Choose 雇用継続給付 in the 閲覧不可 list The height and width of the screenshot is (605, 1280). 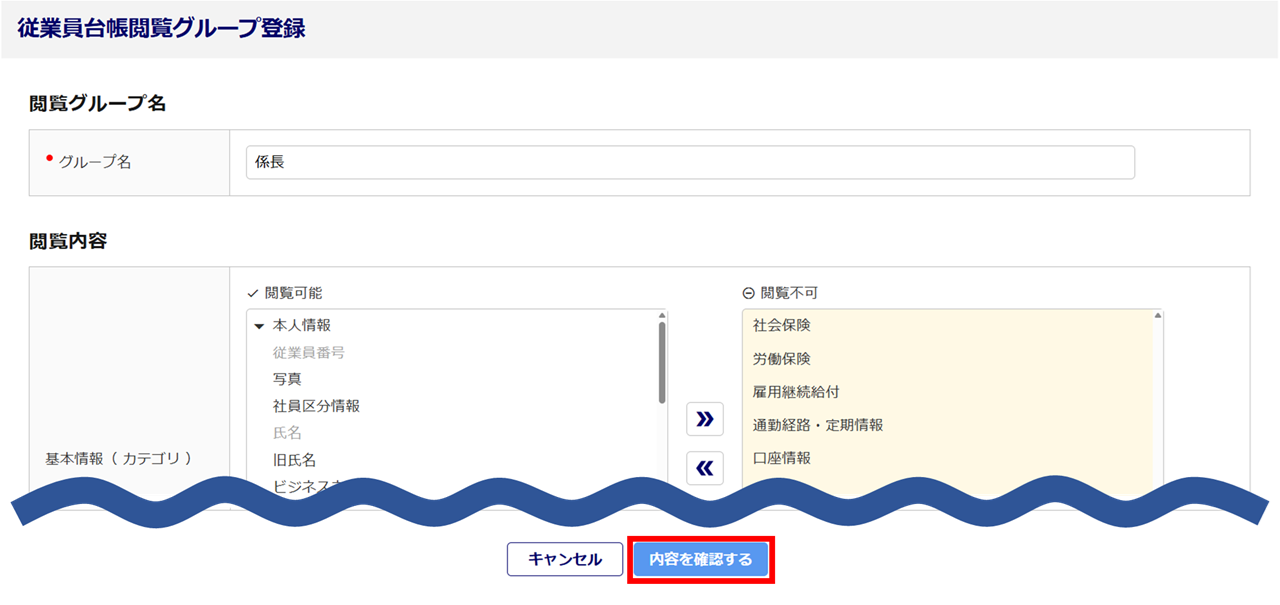click(795, 392)
